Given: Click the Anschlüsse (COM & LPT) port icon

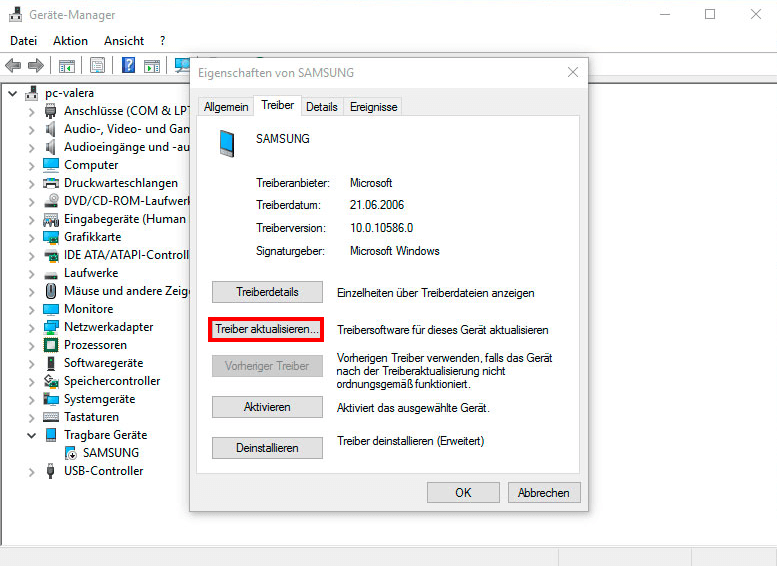Looking at the screenshot, I should (x=51, y=111).
